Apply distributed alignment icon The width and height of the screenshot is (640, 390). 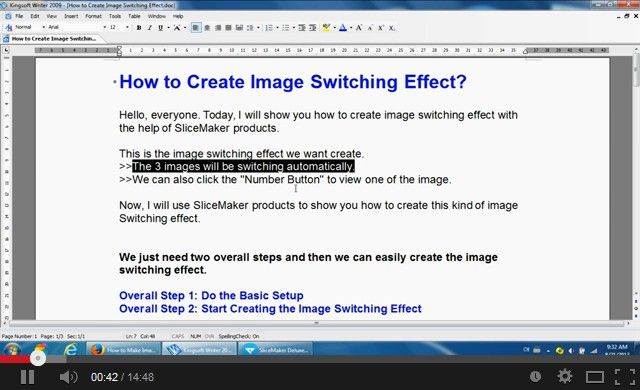[239, 28]
